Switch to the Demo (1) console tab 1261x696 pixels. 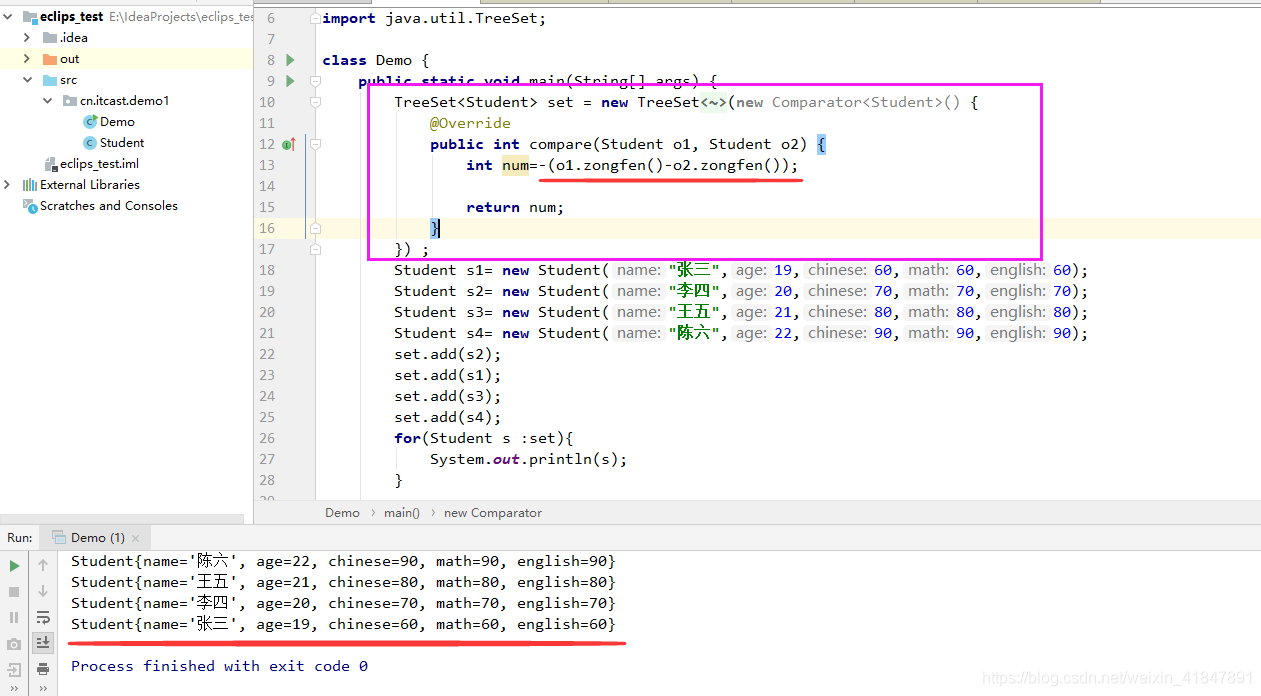[x=95, y=536]
